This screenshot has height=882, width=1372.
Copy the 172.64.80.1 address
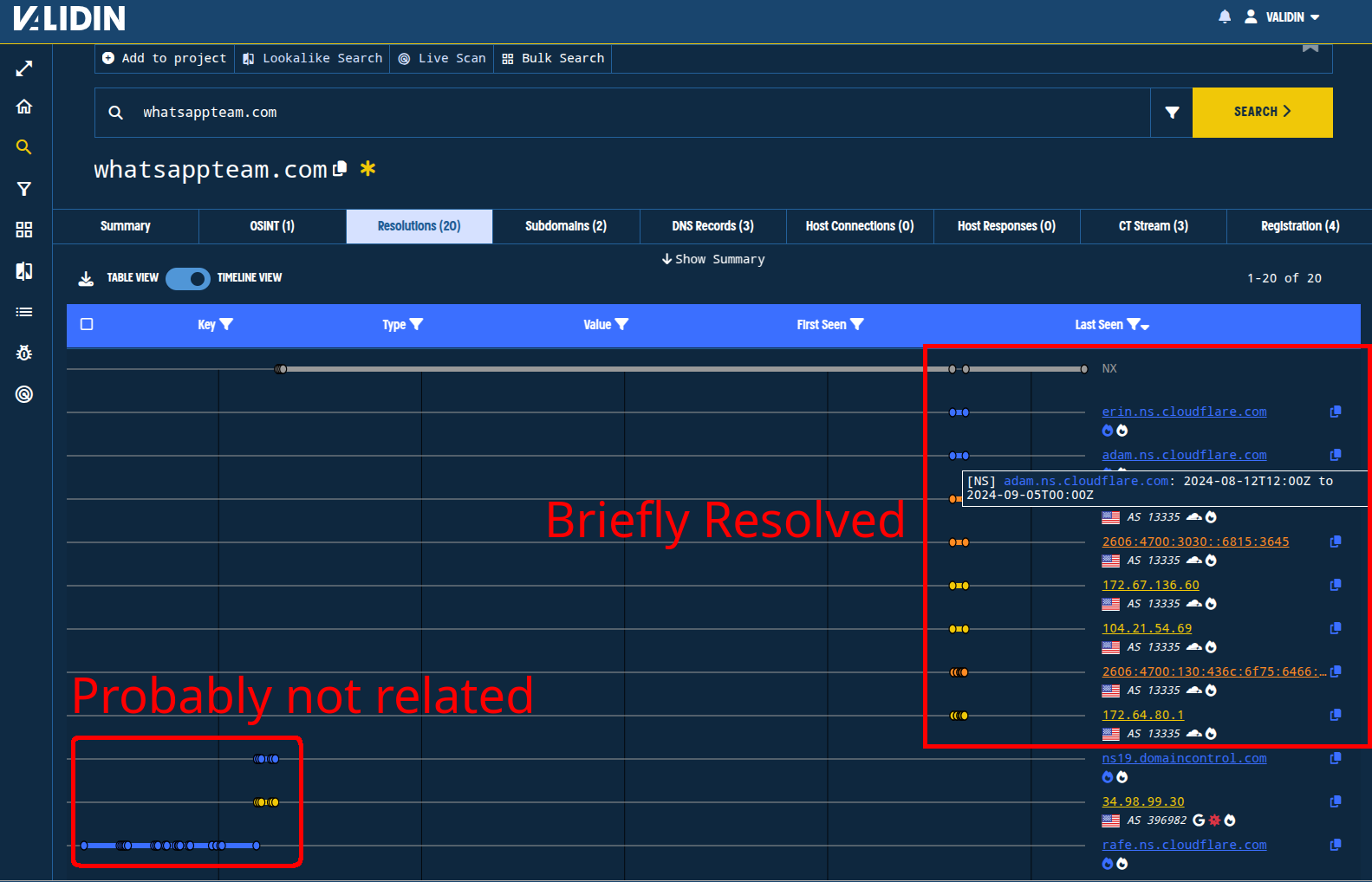coord(1336,715)
